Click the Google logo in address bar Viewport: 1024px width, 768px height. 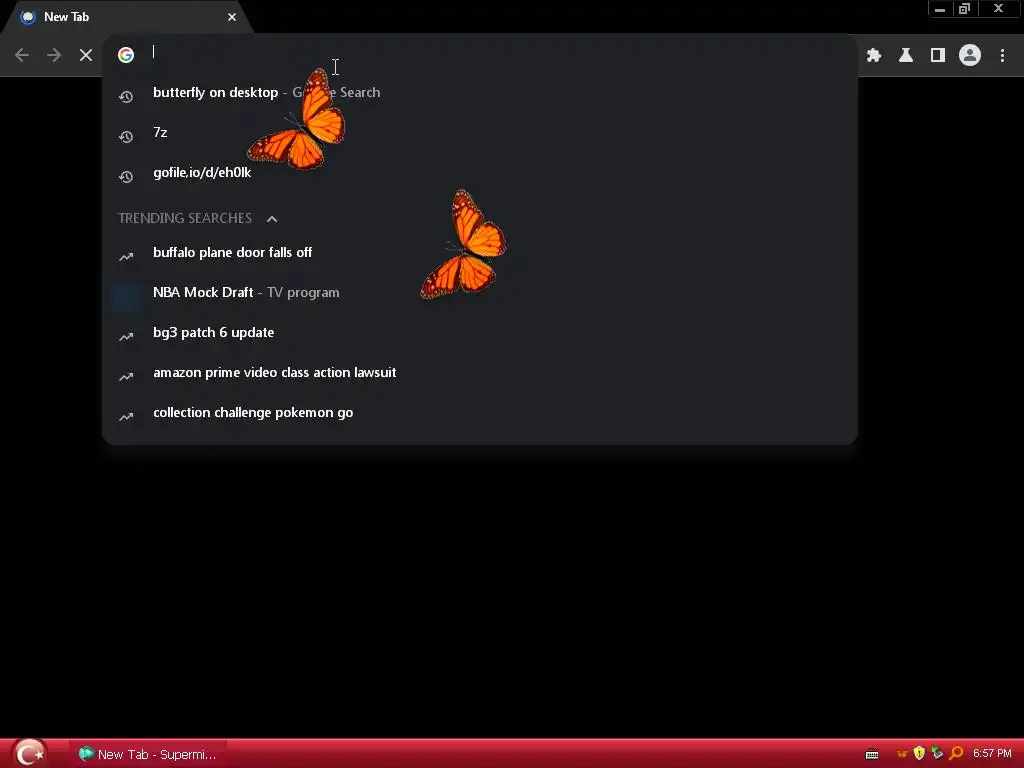126,55
